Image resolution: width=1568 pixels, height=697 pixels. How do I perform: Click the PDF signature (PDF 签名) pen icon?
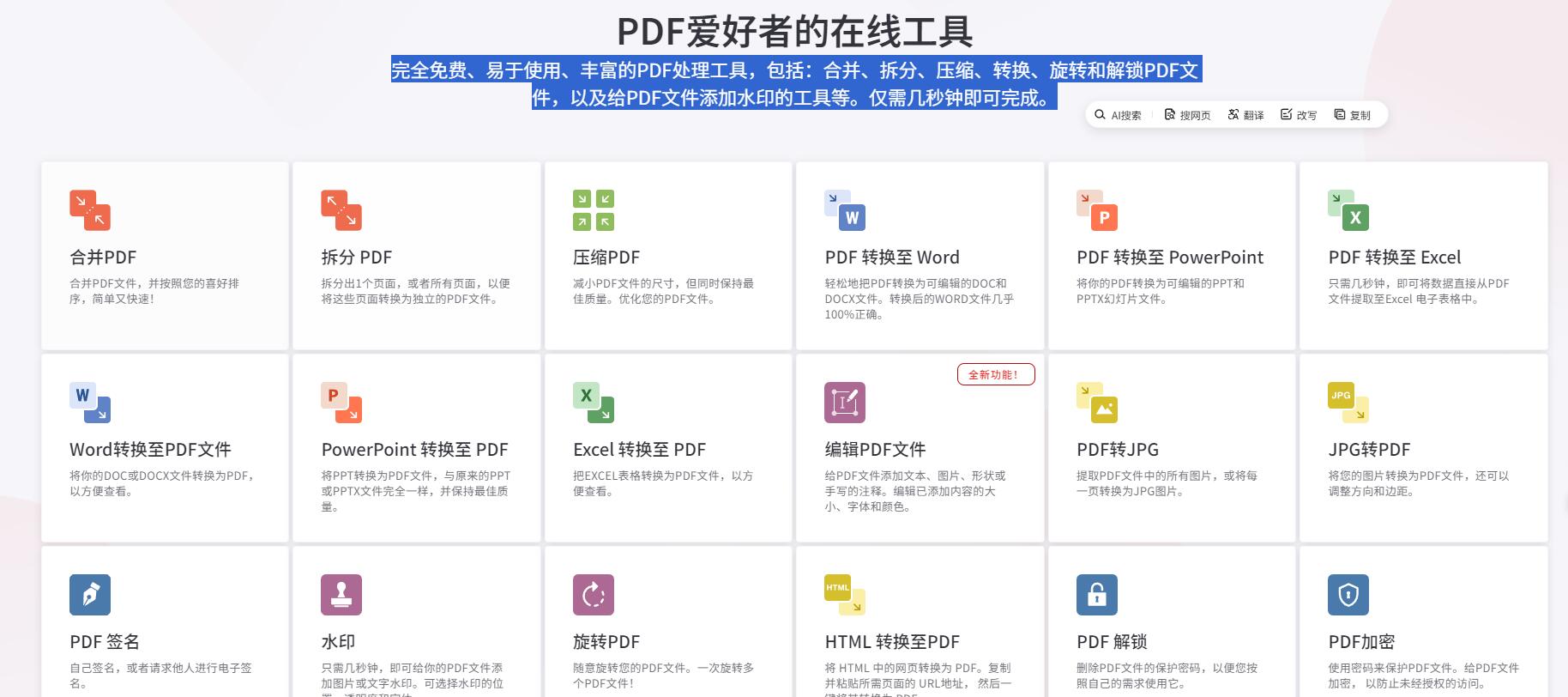90,595
